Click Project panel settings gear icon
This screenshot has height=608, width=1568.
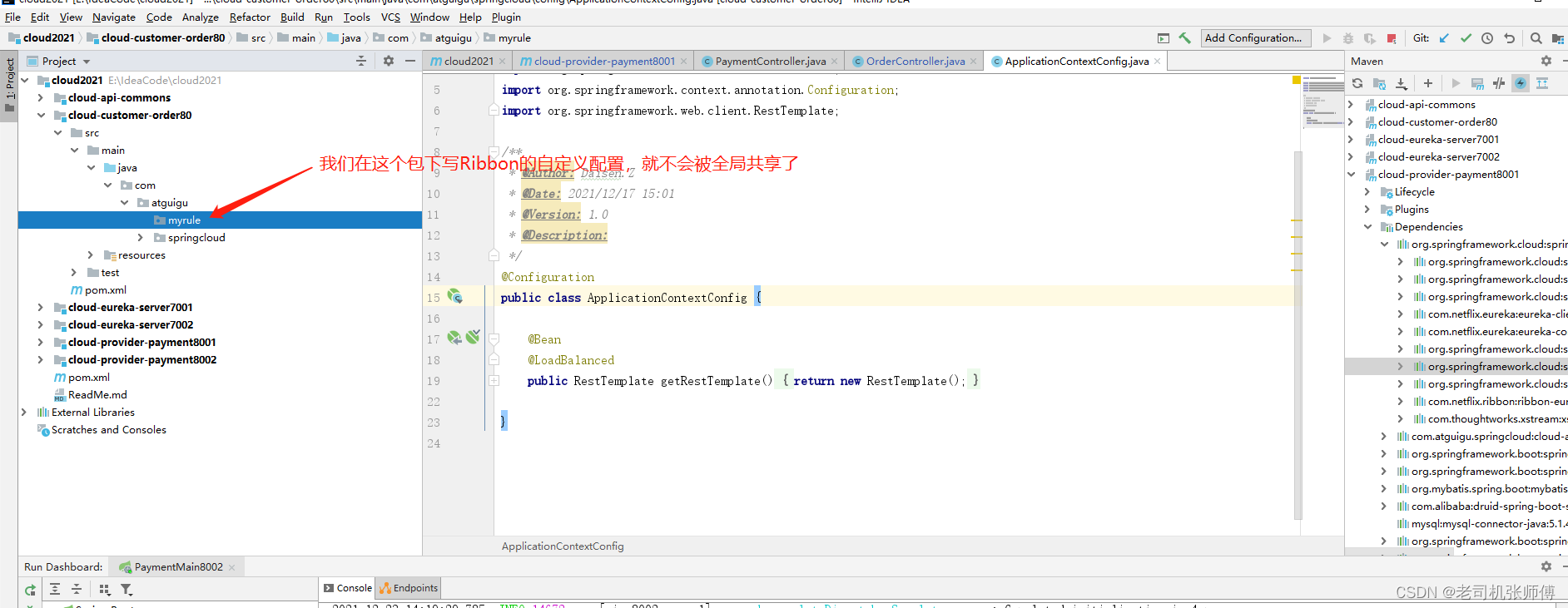coord(389,61)
